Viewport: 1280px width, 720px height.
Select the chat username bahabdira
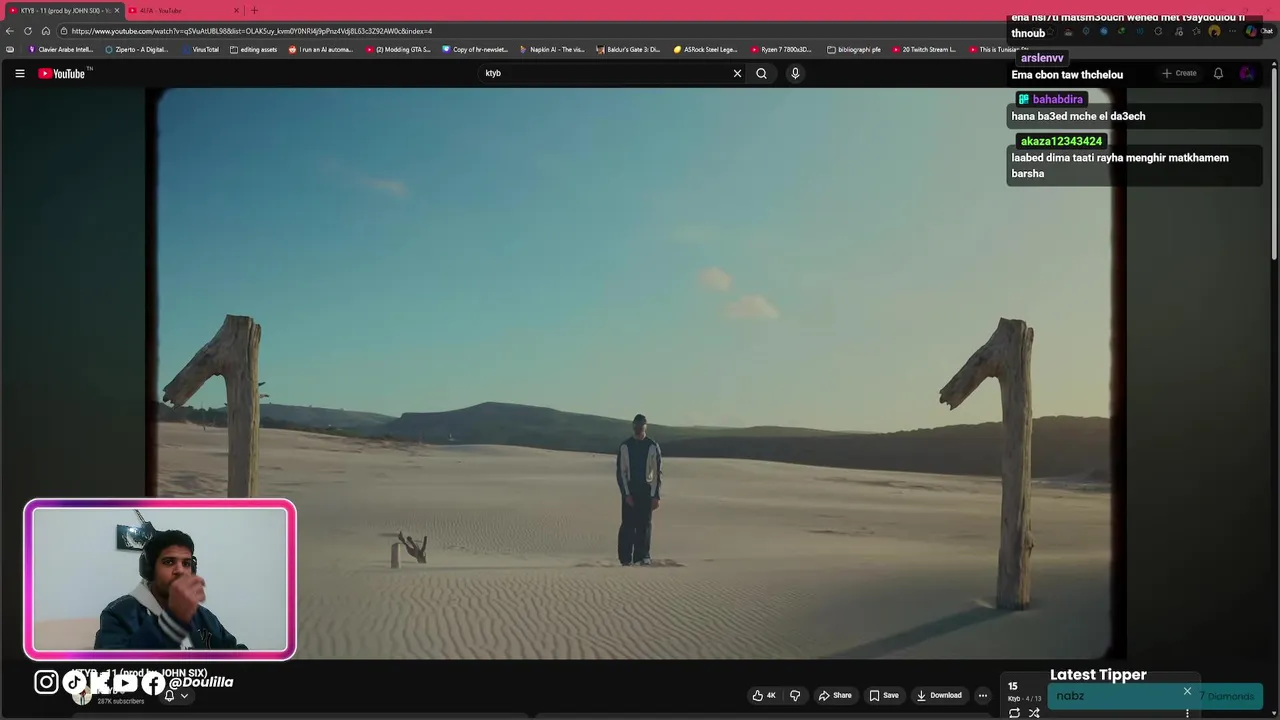[x=1057, y=99]
